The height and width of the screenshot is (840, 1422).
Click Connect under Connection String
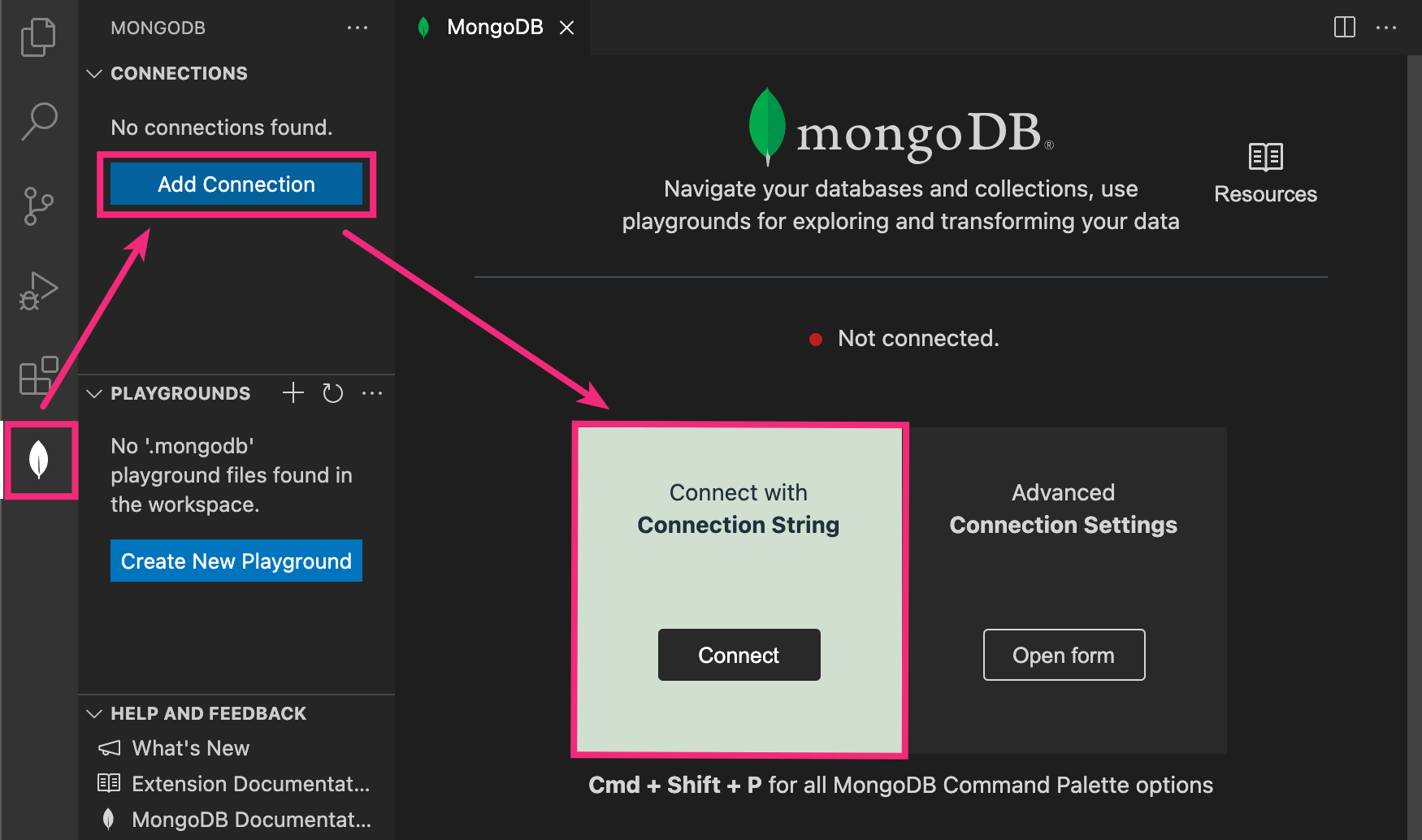point(739,655)
